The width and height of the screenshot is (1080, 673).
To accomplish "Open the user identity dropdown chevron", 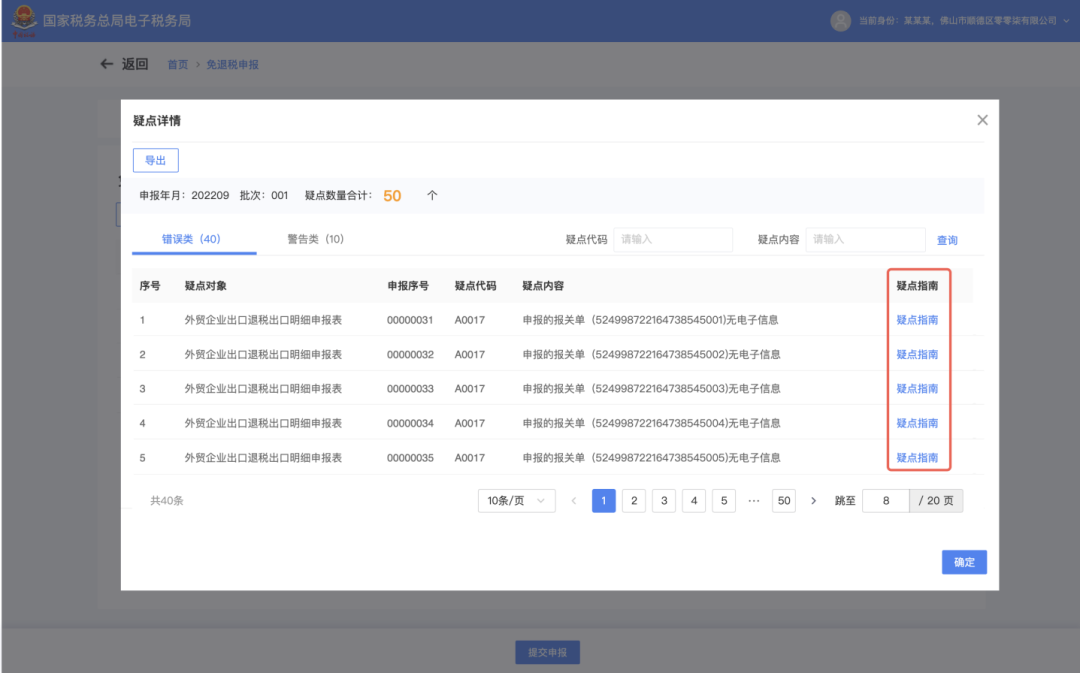I will click(x=1066, y=21).
